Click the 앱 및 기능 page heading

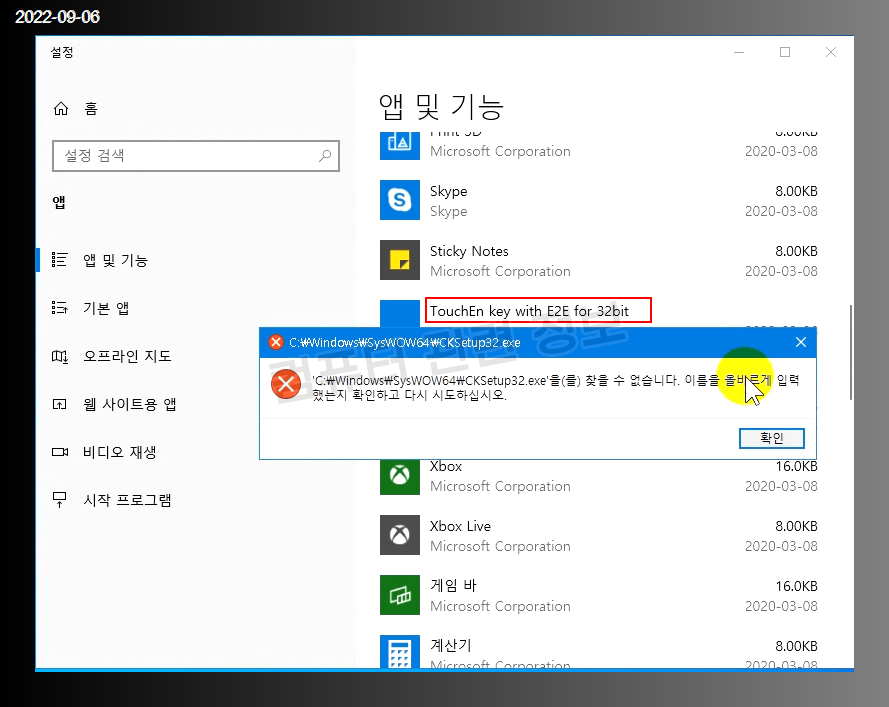click(x=441, y=107)
